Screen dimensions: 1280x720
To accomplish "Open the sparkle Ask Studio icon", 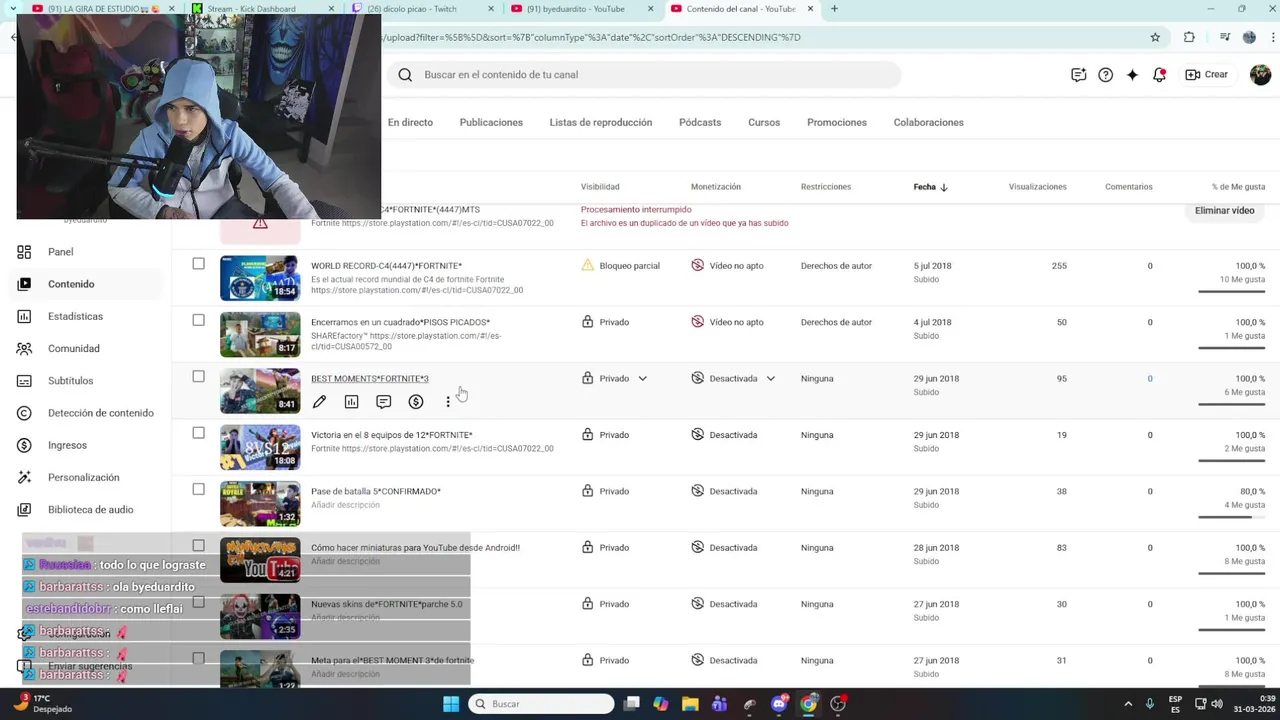I will pyautogui.click(x=1132, y=75).
